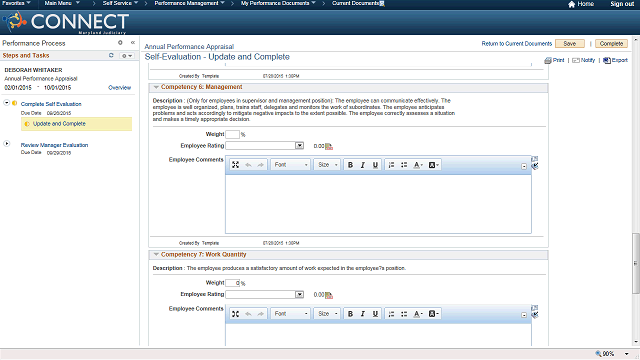The image size is (640, 360).
Task: Redo in the Competency 6 comments editor
Action: (x=260, y=165)
